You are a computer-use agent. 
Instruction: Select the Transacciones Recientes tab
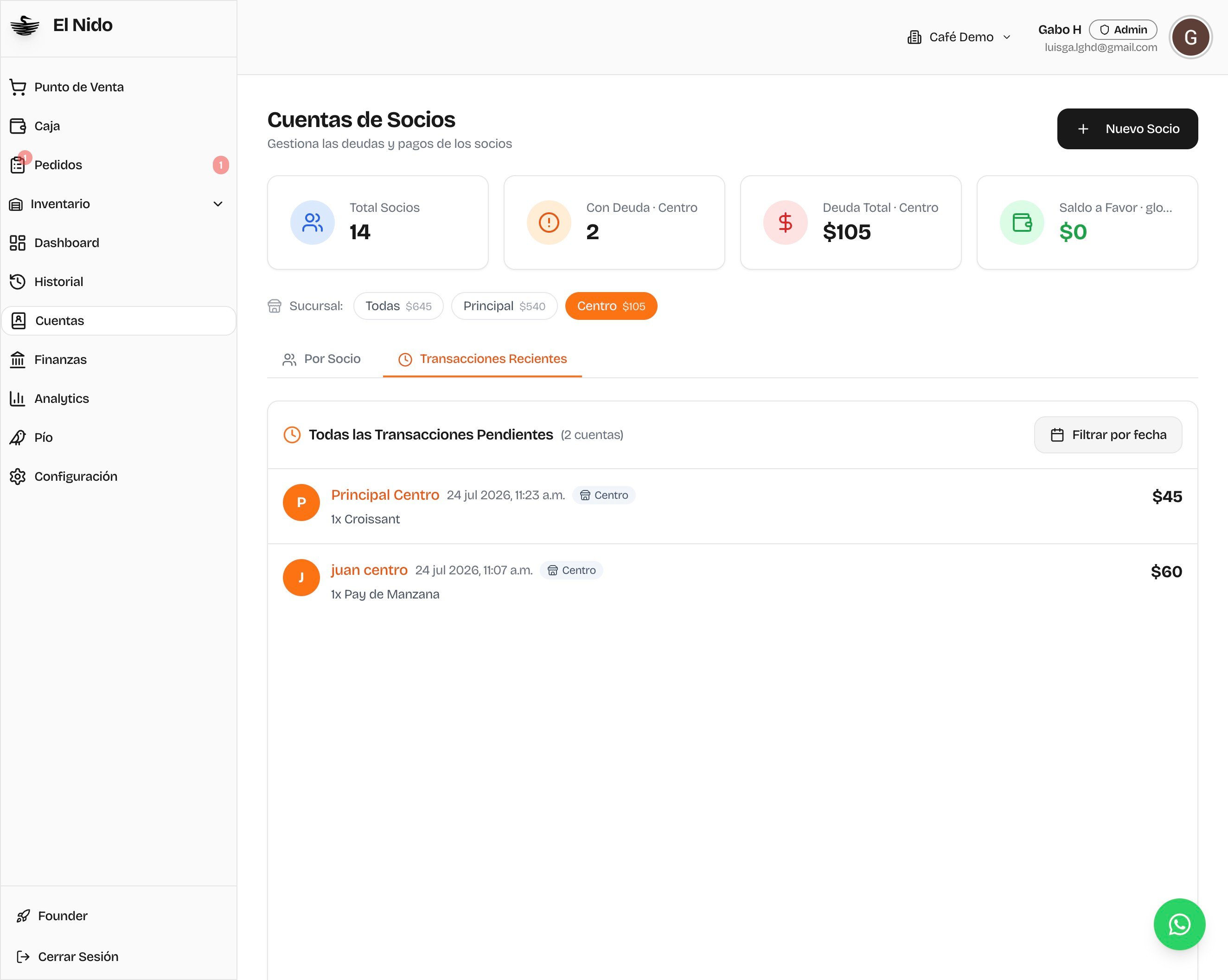pos(482,359)
